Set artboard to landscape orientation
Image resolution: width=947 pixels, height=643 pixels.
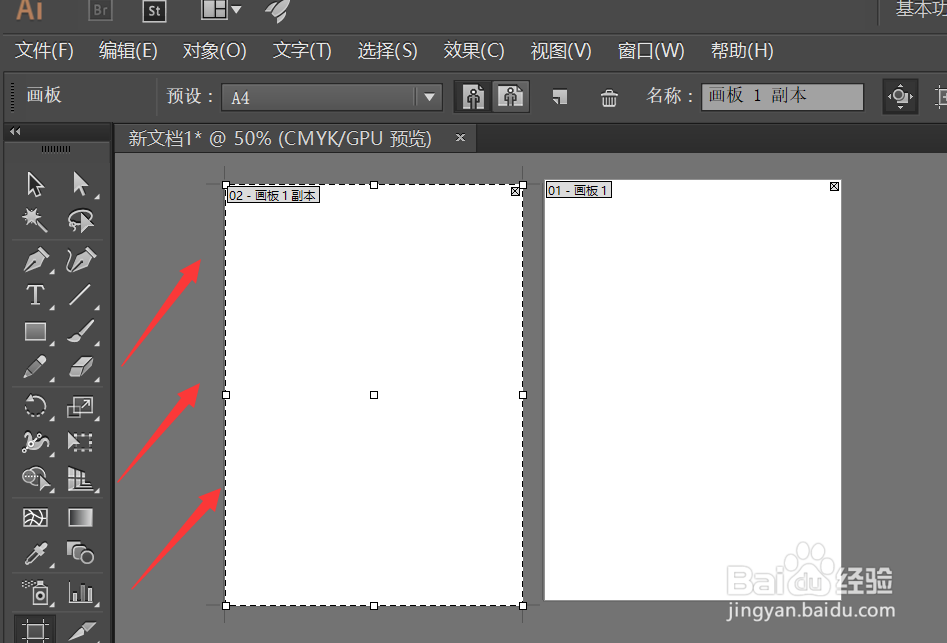511,97
